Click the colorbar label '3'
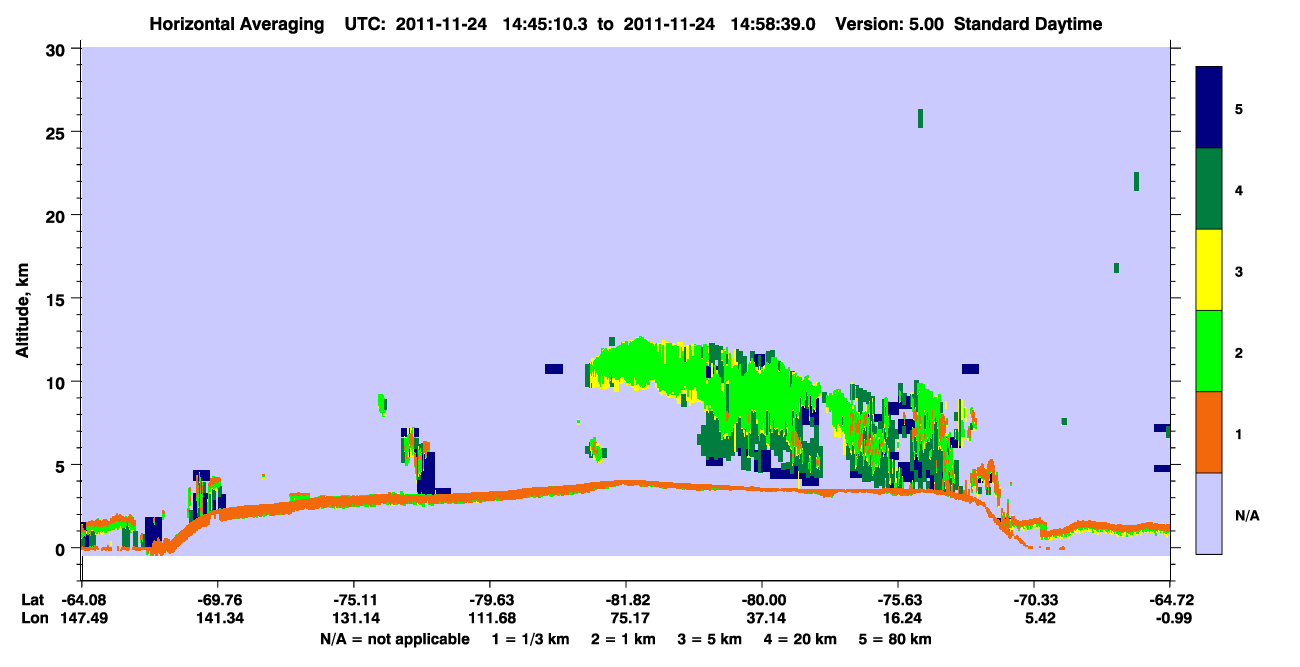 click(x=1239, y=271)
